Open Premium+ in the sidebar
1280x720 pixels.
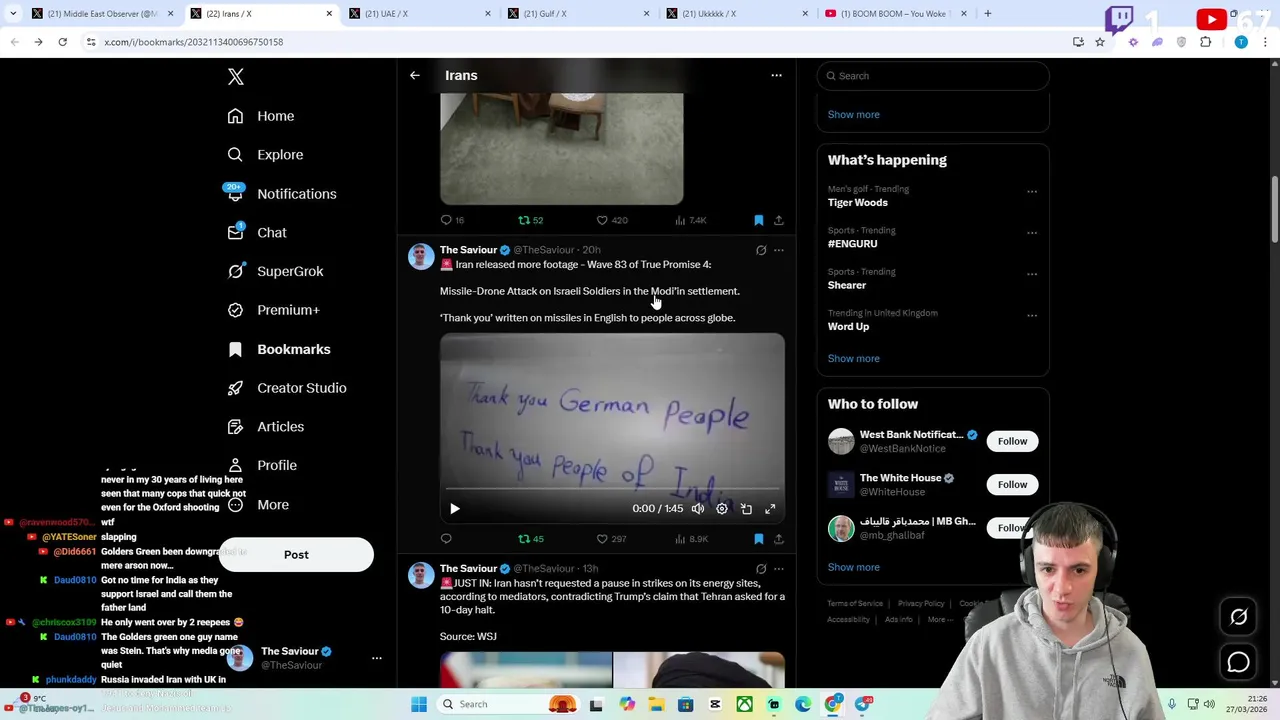(273, 310)
